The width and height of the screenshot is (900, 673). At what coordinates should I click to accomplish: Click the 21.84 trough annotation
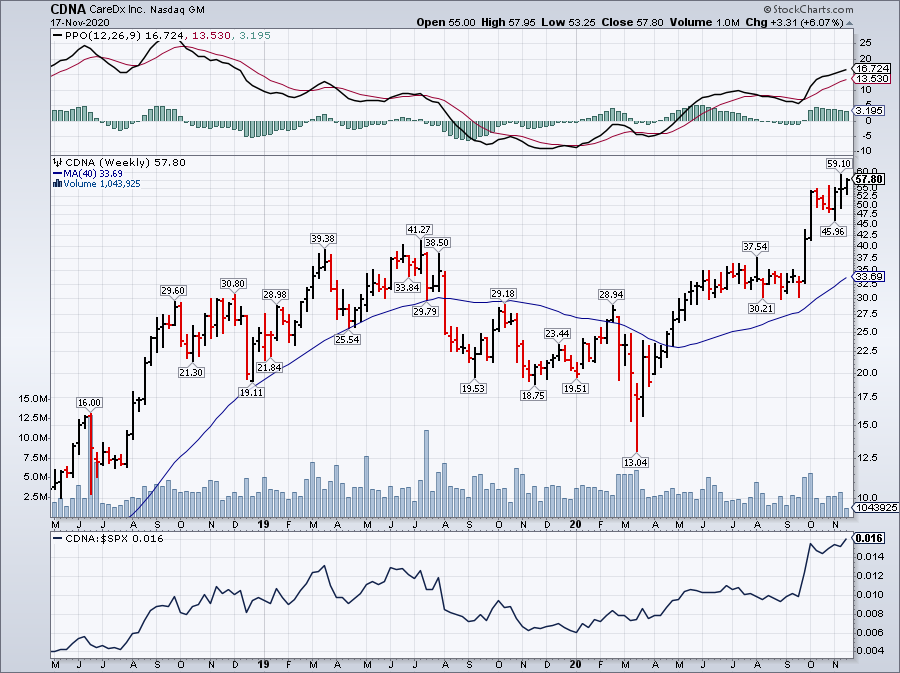click(x=269, y=367)
